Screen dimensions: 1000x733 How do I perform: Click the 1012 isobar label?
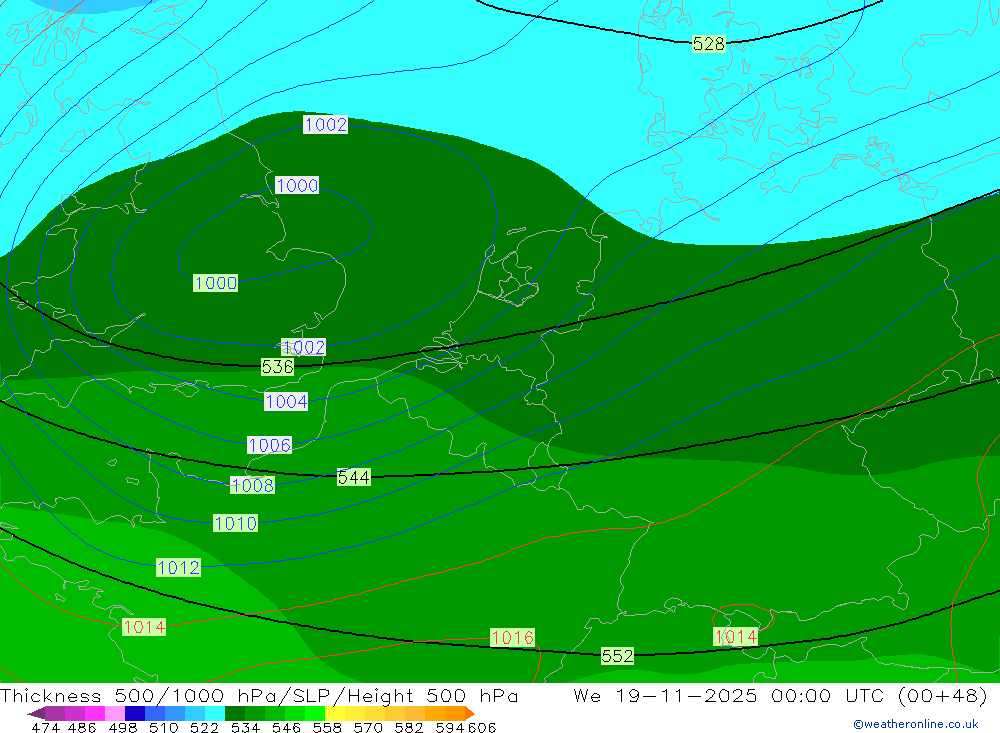[x=179, y=567]
